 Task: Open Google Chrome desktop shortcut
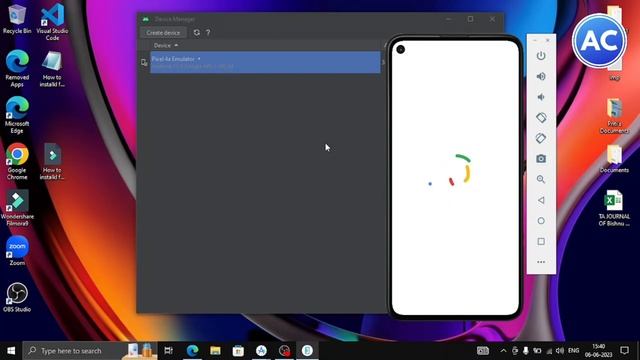[17, 161]
